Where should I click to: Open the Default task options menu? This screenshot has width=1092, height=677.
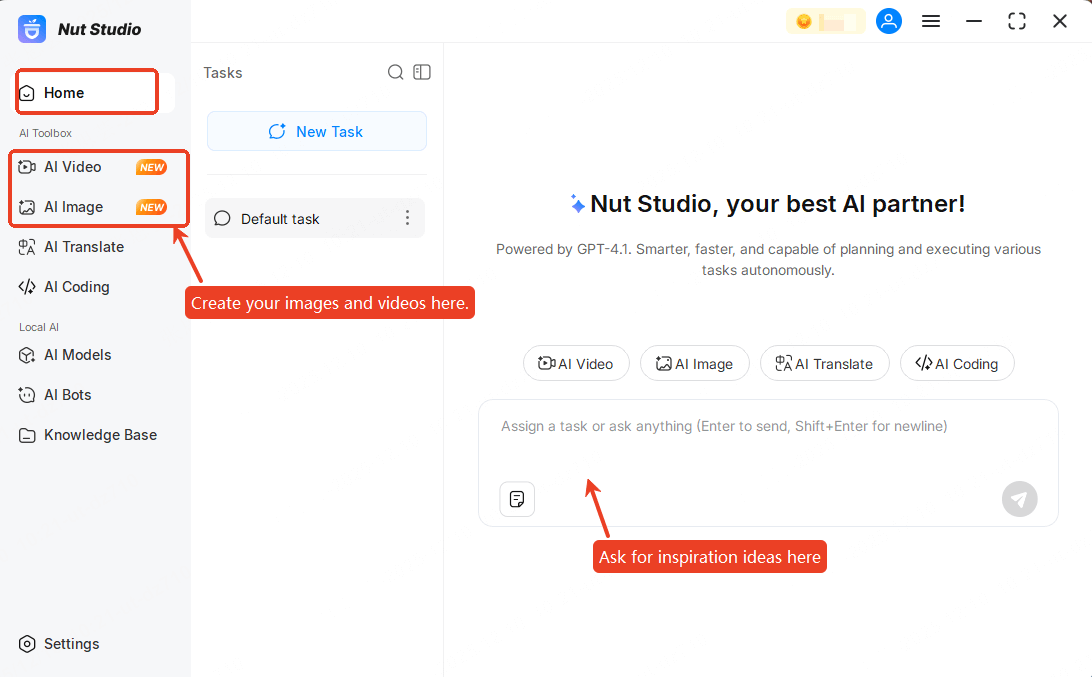407,218
